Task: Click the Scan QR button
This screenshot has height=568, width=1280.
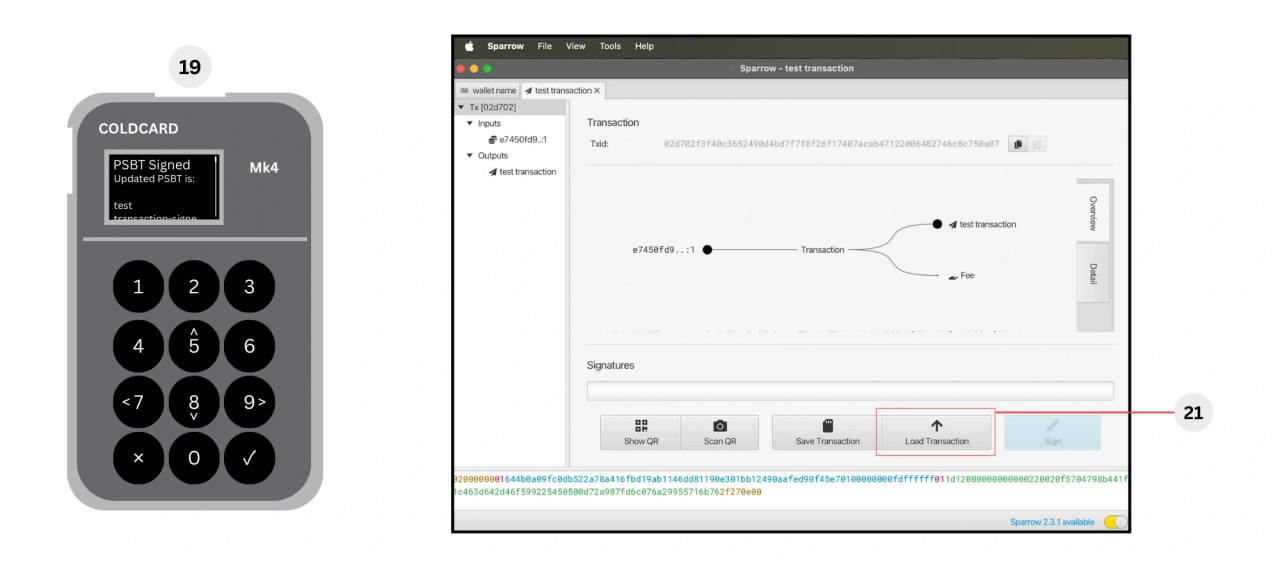Action: (x=720, y=432)
